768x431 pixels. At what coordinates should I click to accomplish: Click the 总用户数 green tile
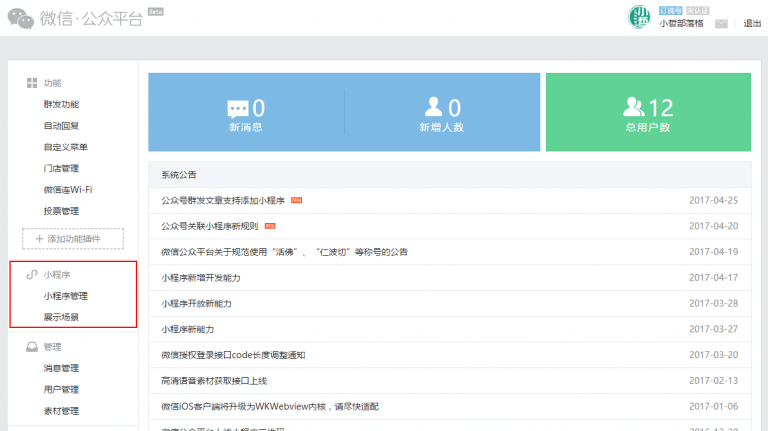tap(648, 112)
